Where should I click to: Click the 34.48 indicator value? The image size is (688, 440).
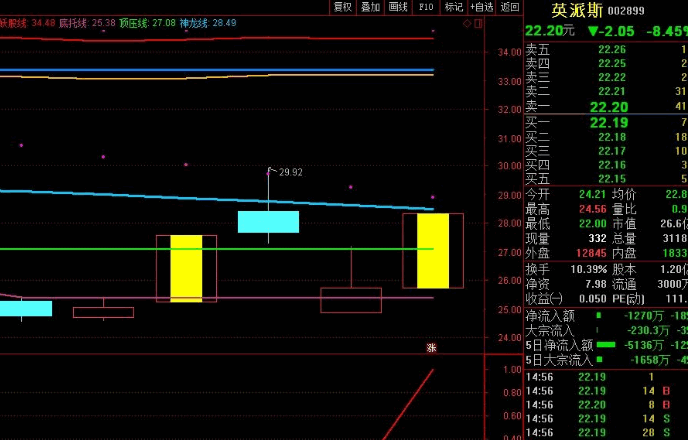click(43, 23)
